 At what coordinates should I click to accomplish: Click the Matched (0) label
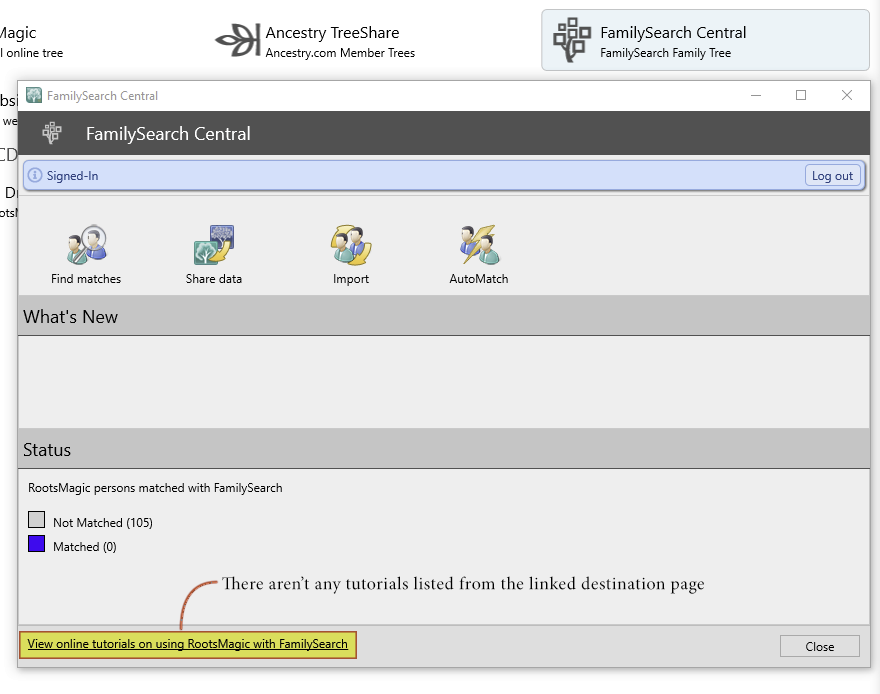click(x=85, y=546)
